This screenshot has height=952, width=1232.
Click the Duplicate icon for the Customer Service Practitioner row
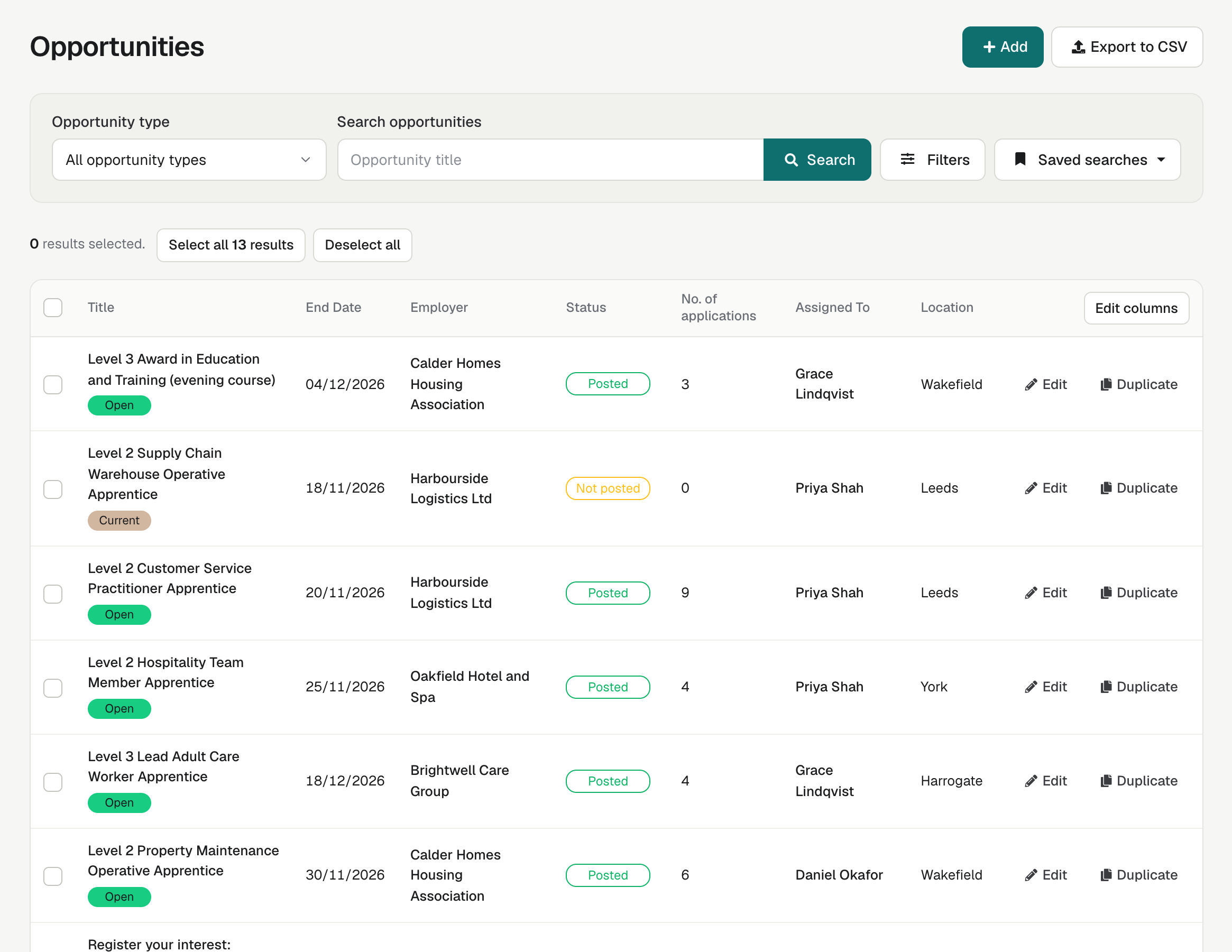[1106, 593]
